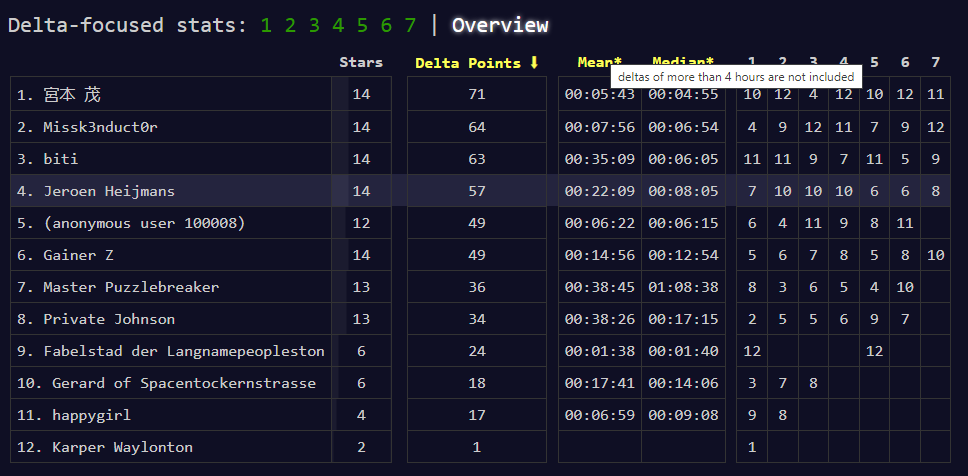Click delta points value 18
Screen dimensions: 968x476
pos(477,384)
